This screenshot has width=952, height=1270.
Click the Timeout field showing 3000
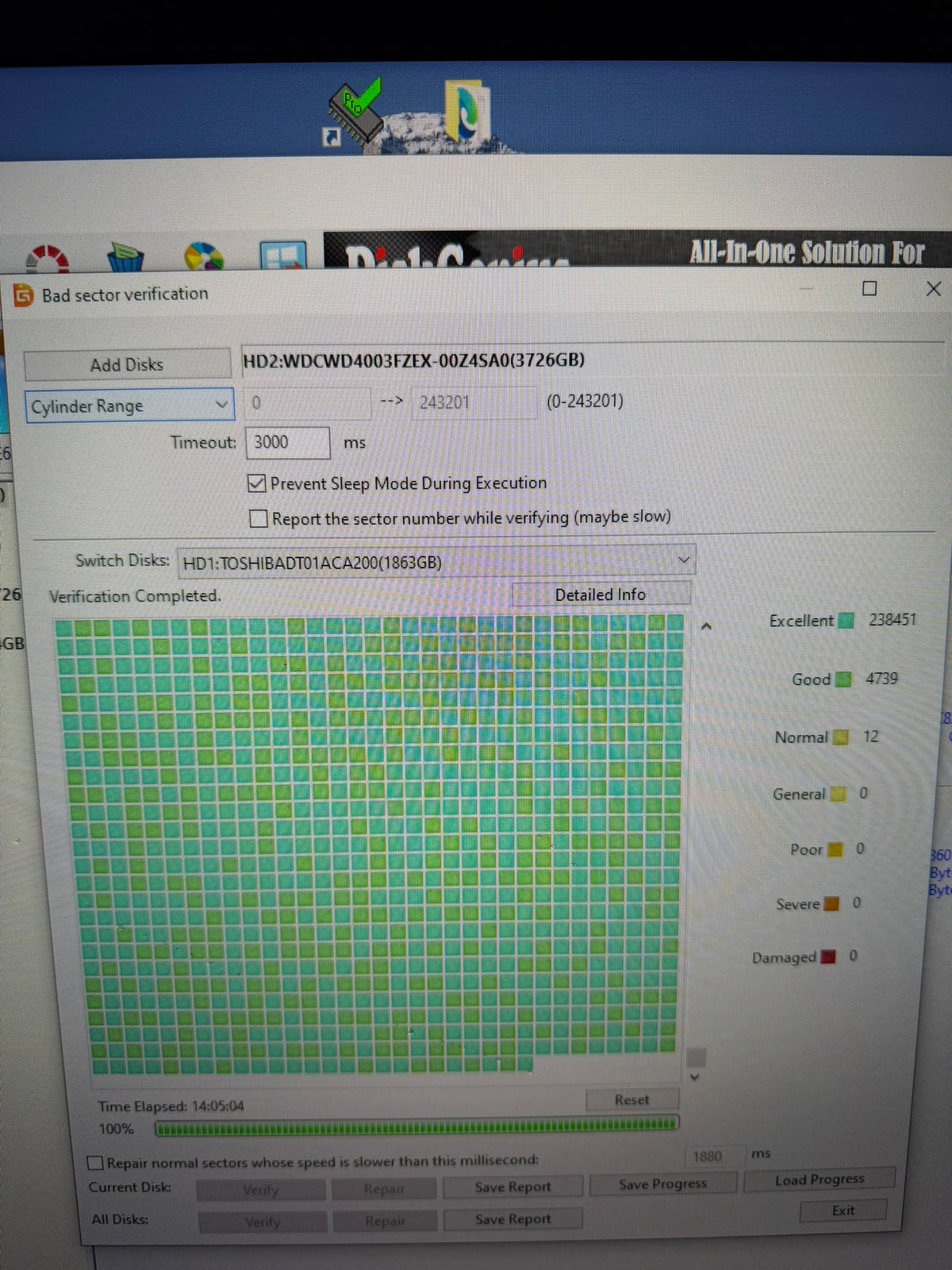coord(287,442)
